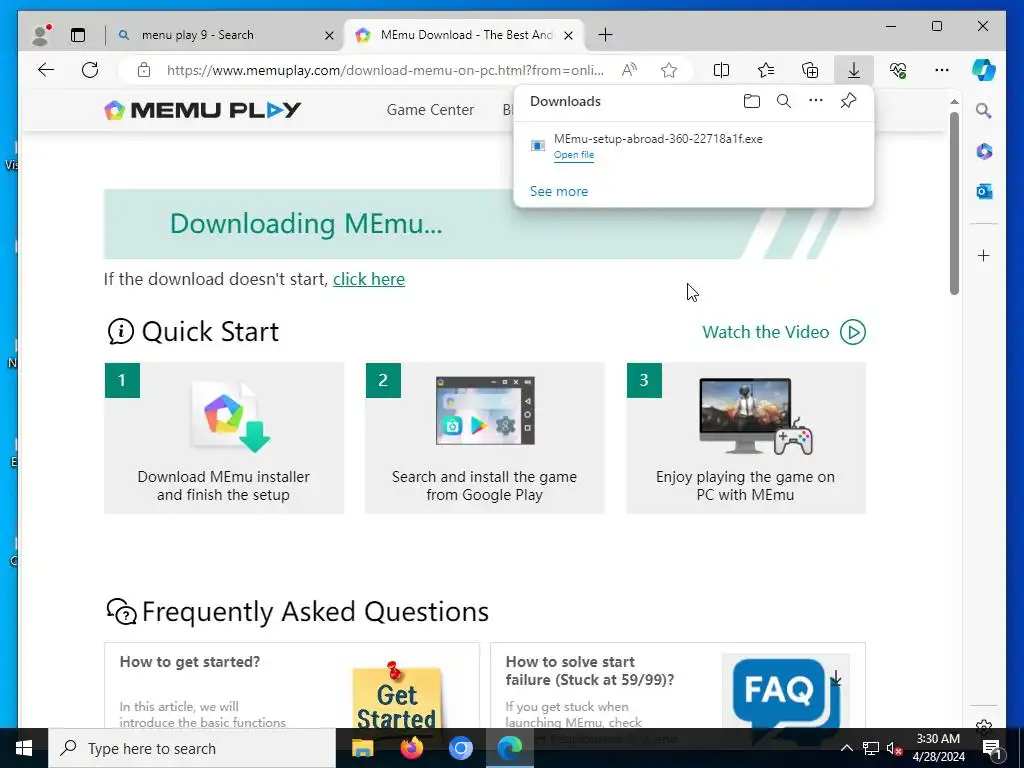Click 'Watch the Video' link

tap(765, 332)
